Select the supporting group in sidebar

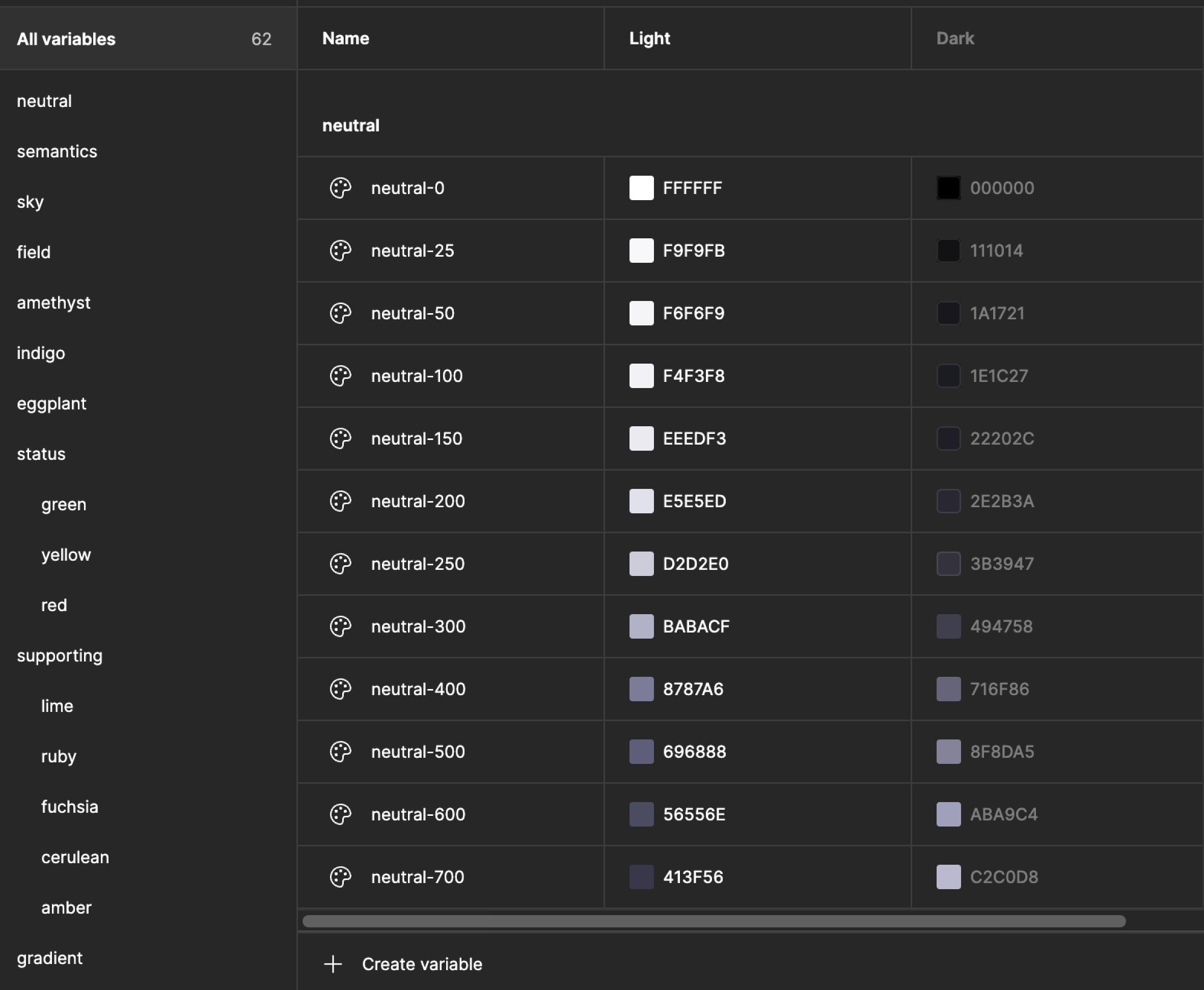(x=59, y=656)
